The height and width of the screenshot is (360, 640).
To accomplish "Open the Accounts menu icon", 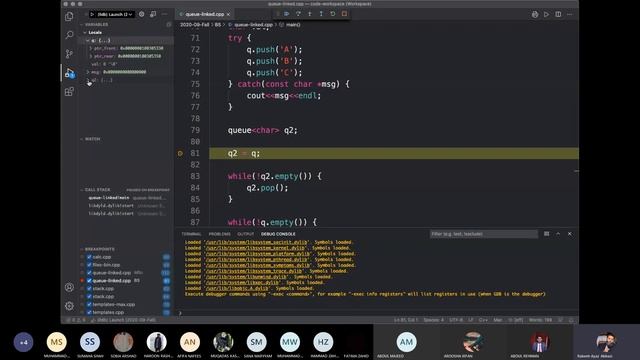I will [69, 287].
